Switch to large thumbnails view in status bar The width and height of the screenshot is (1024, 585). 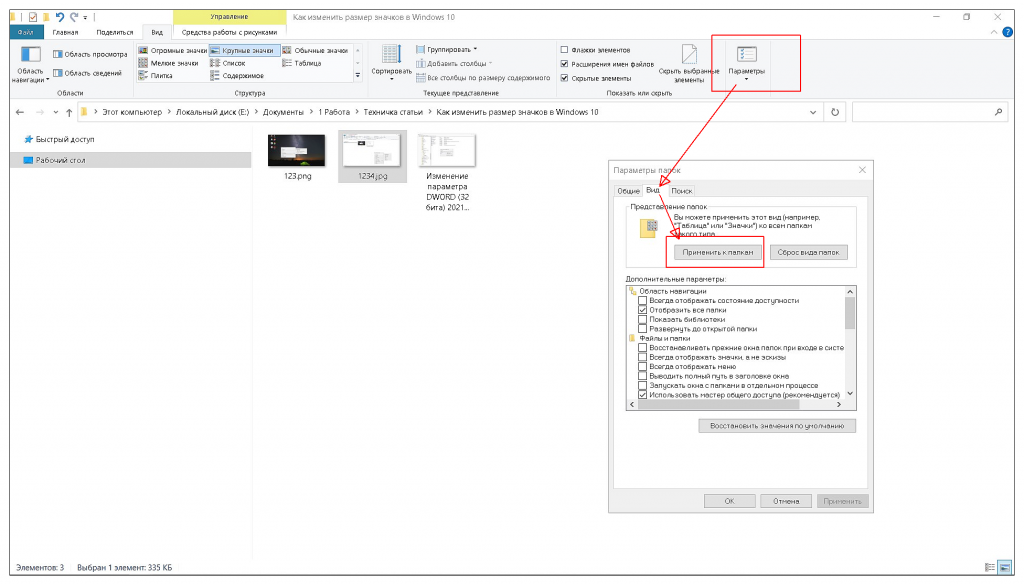point(1005,568)
